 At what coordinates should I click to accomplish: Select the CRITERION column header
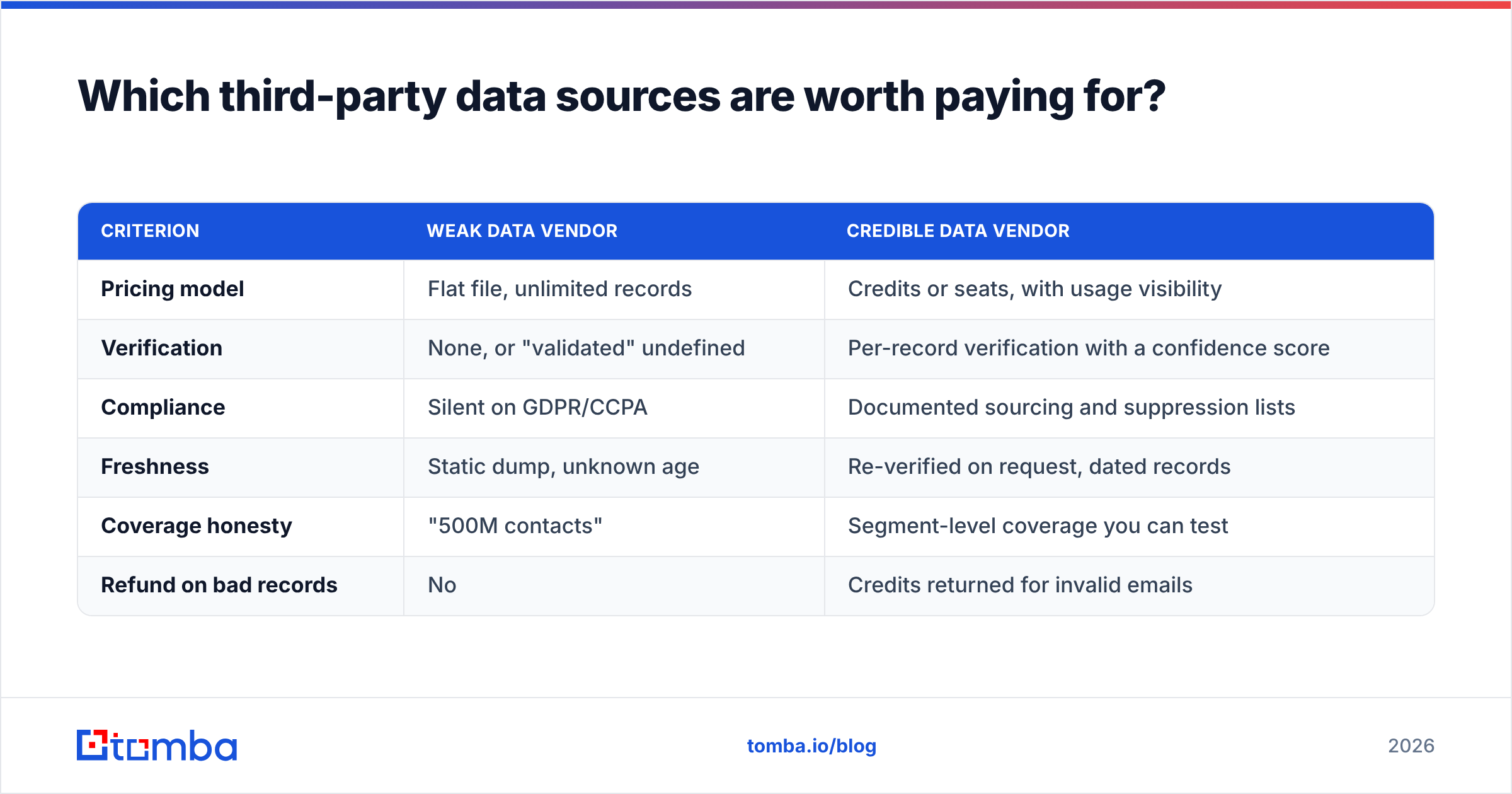point(150,231)
